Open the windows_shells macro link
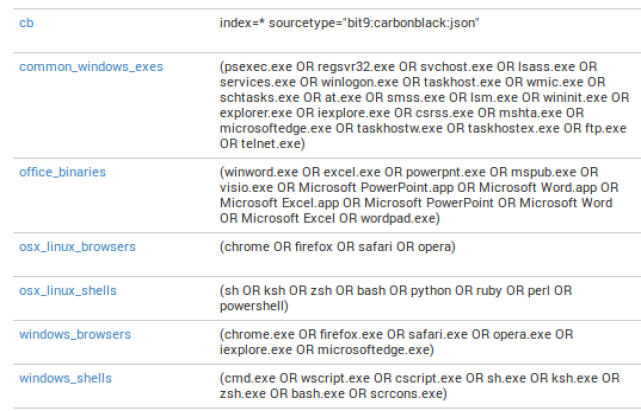This screenshot has height=411, width=641. 65,378
